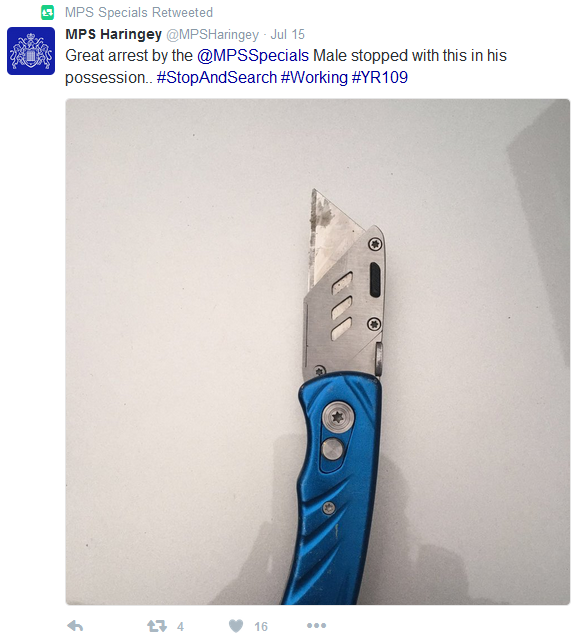
Task: Retweet this tweet using the retweet icon
Action: tap(157, 626)
